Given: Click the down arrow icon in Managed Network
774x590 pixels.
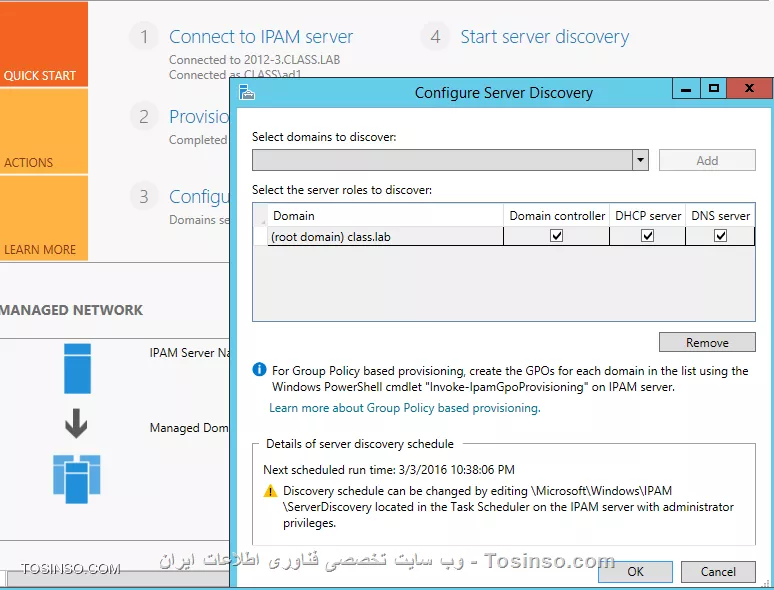Looking at the screenshot, I should pyautogui.click(x=77, y=425).
